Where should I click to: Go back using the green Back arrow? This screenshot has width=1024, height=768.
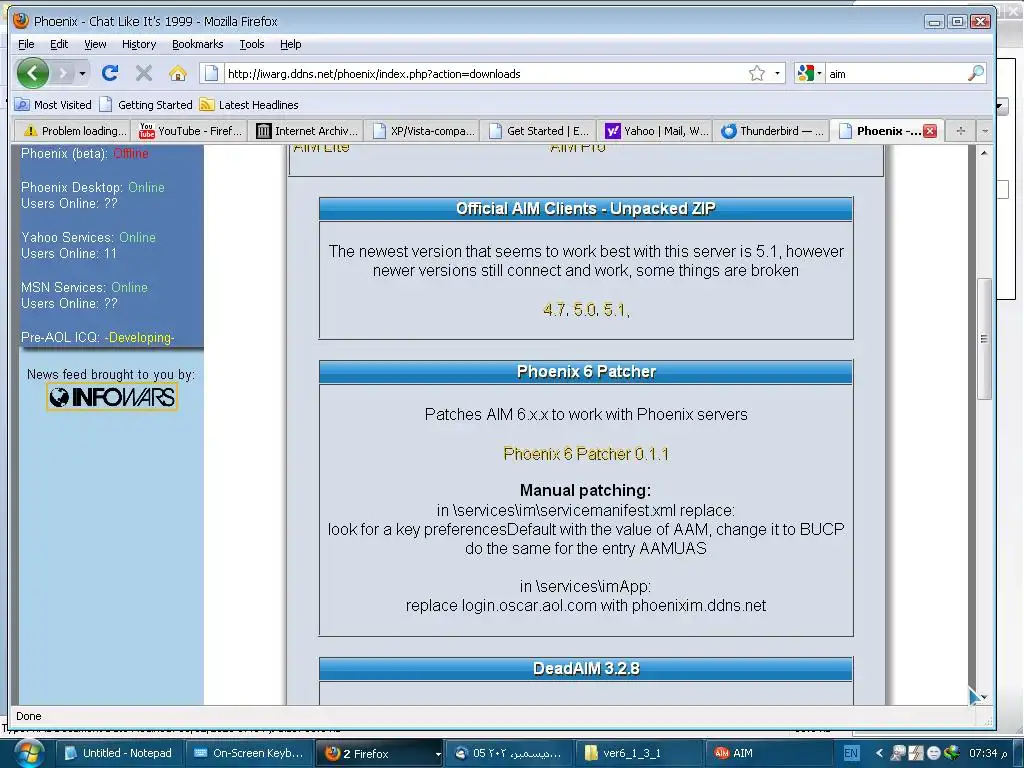click(x=33, y=73)
